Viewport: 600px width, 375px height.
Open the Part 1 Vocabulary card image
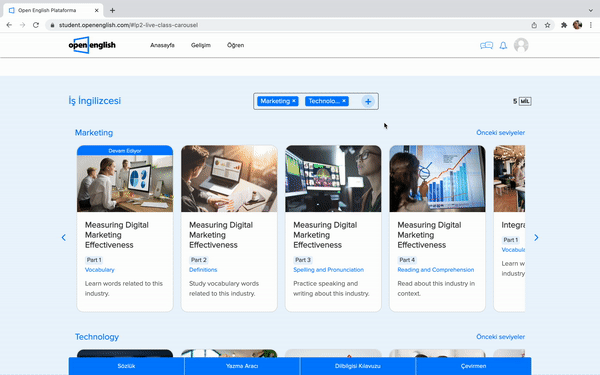pos(125,183)
